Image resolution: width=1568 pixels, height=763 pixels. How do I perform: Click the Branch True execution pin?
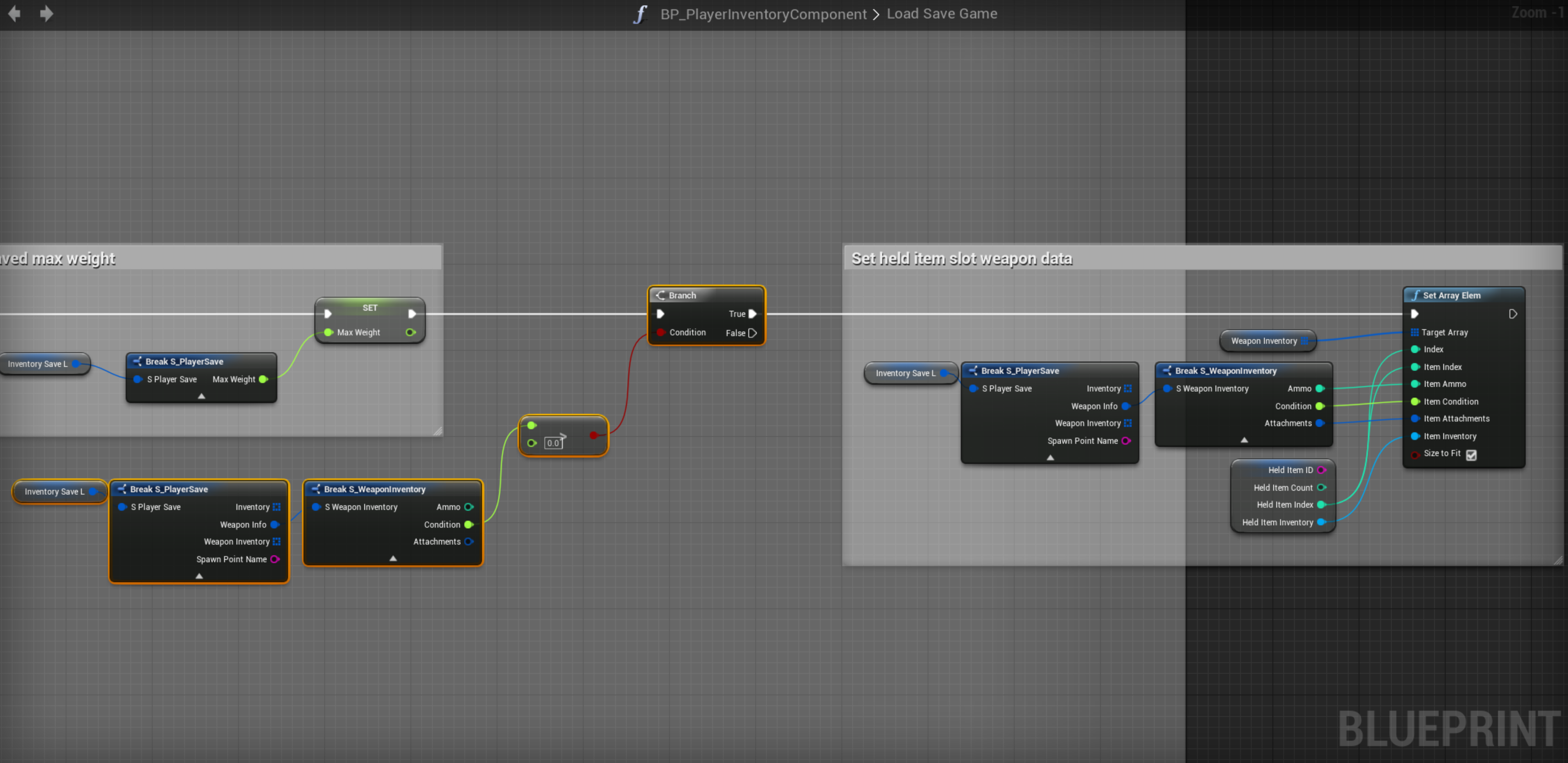click(752, 314)
